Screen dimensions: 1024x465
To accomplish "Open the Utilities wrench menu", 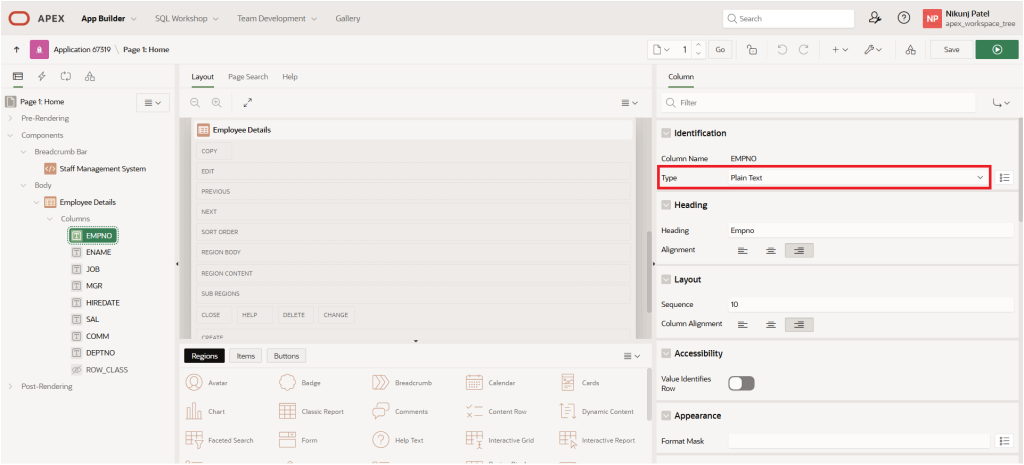I will [x=873, y=49].
